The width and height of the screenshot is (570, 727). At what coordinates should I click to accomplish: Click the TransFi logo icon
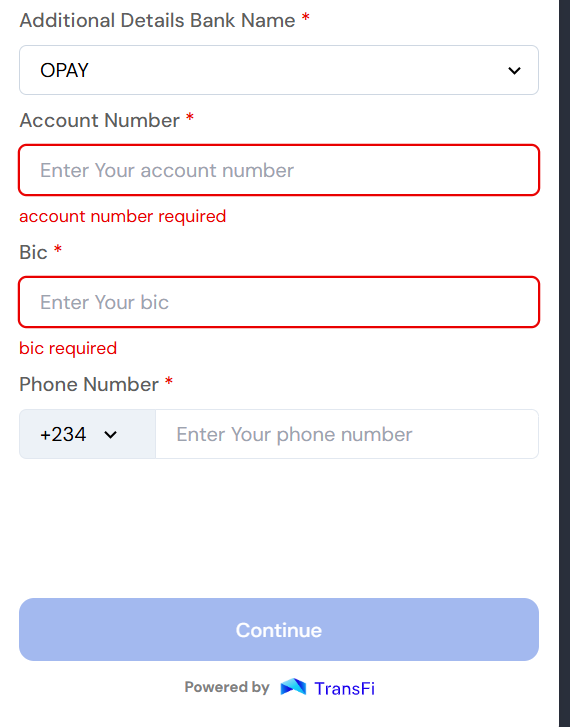293,687
